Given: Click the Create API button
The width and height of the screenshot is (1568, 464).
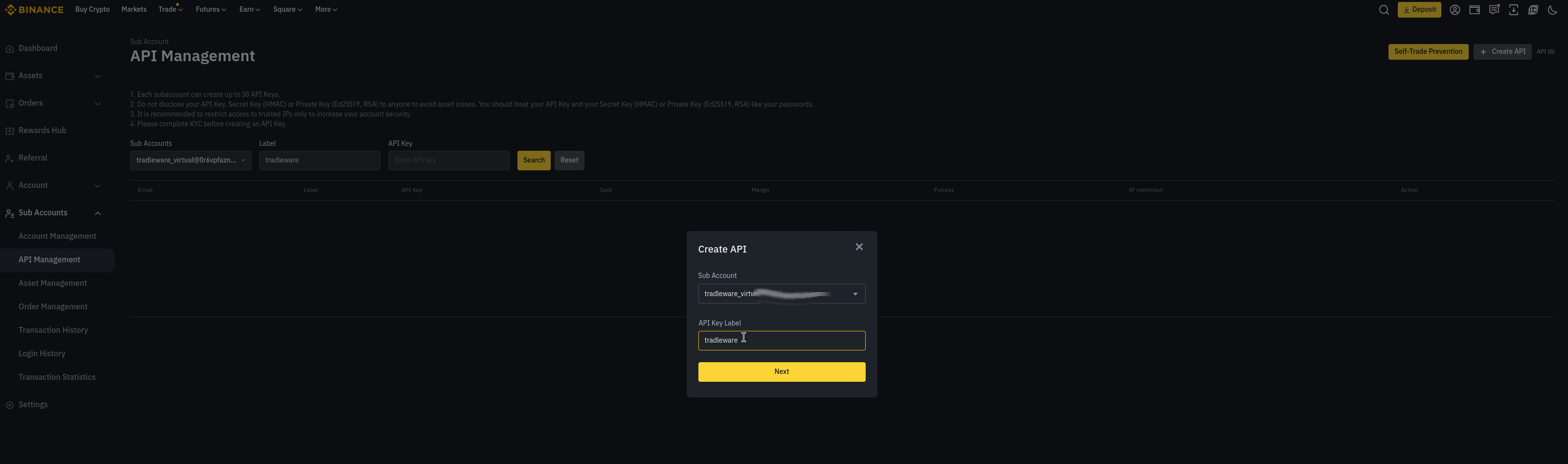Looking at the screenshot, I should tap(1502, 52).
